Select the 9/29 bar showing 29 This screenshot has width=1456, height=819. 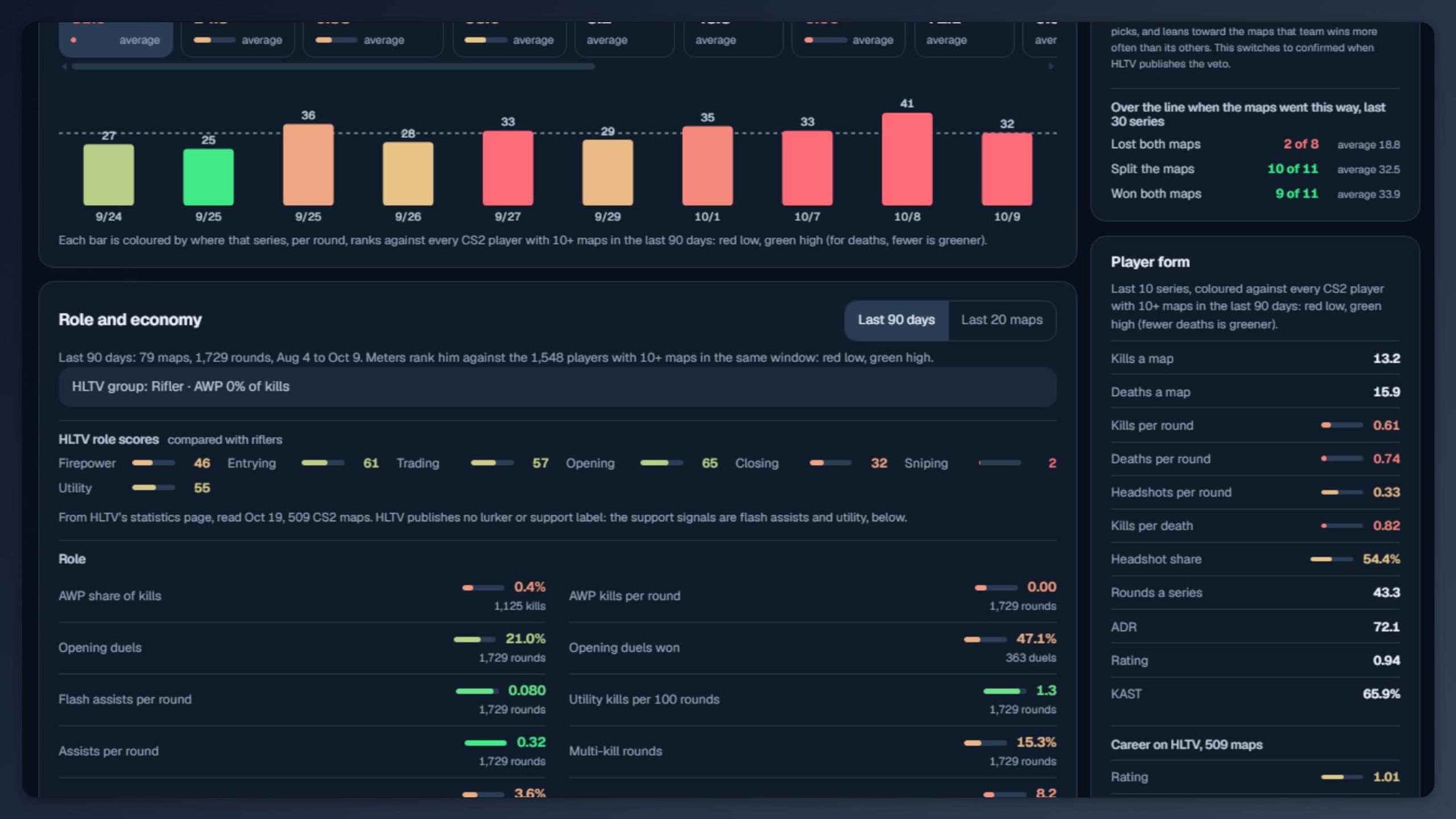[x=607, y=172]
